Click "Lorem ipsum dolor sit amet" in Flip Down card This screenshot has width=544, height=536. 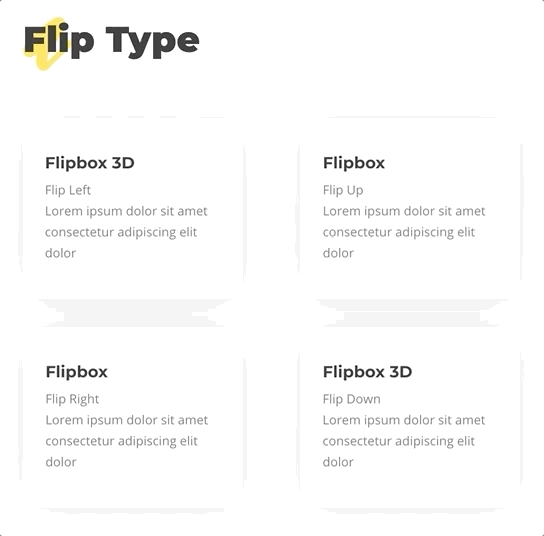[404, 420]
